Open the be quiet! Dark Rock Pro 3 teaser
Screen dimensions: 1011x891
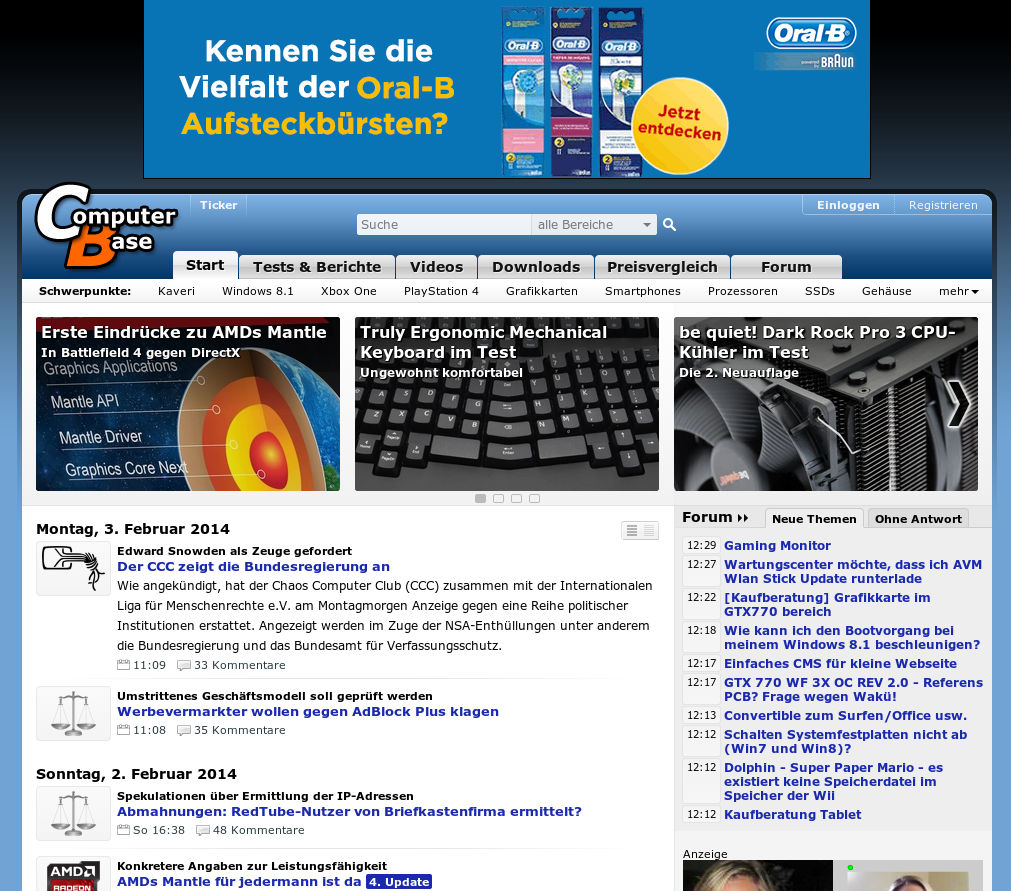pos(826,404)
